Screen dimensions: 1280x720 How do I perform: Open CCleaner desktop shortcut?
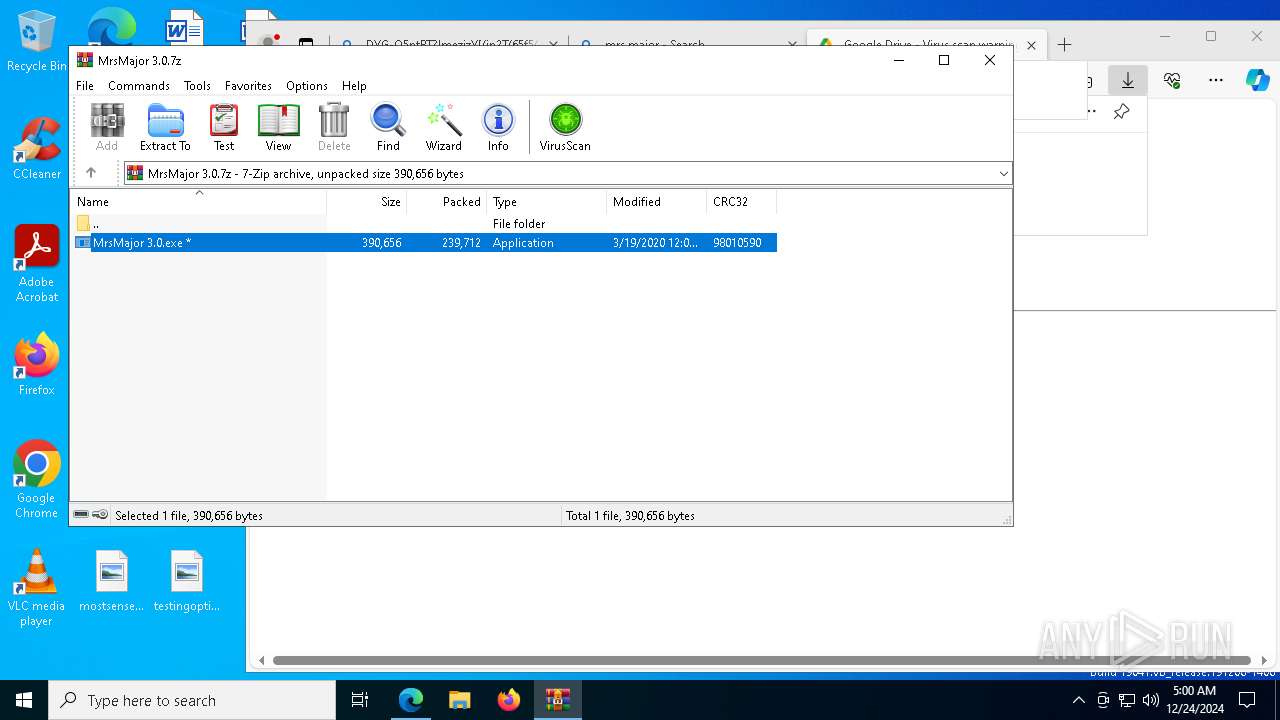(x=37, y=148)
